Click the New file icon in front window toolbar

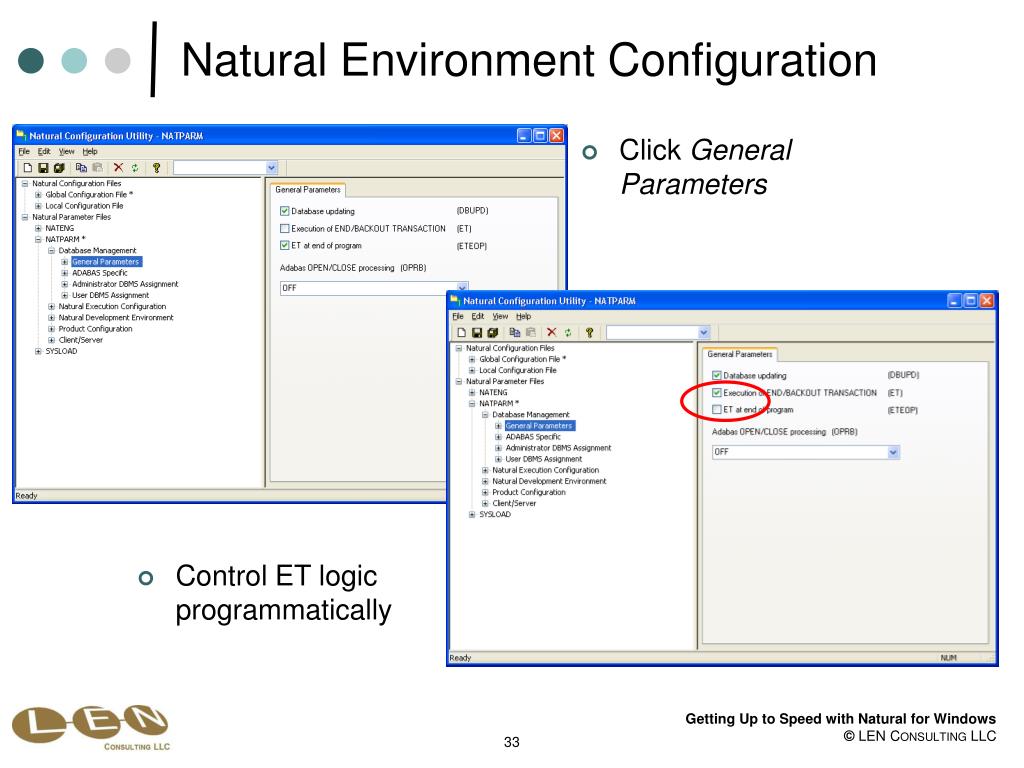[462, 332]
